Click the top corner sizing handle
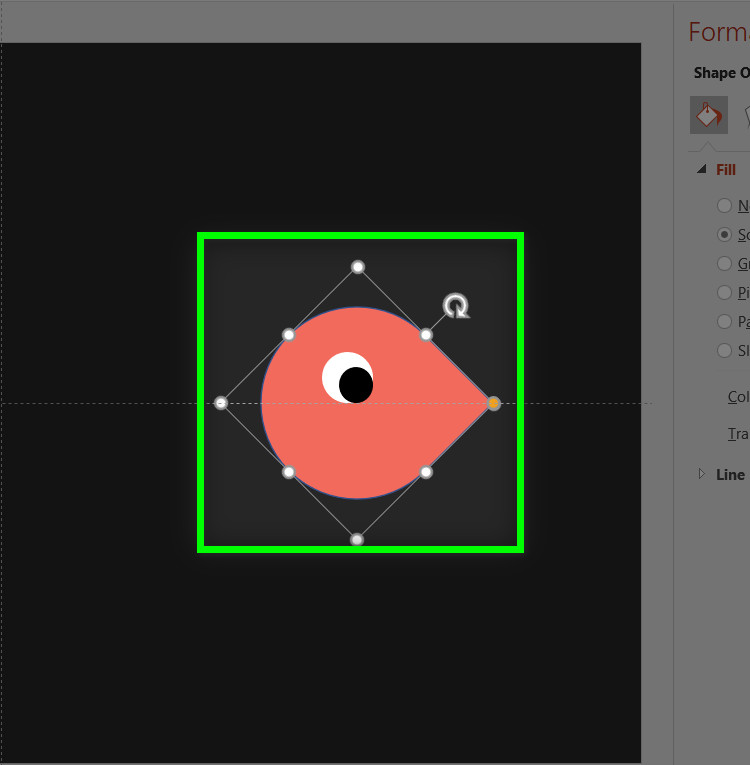Screen dimensions: 750x765 [x=358, y=267]
